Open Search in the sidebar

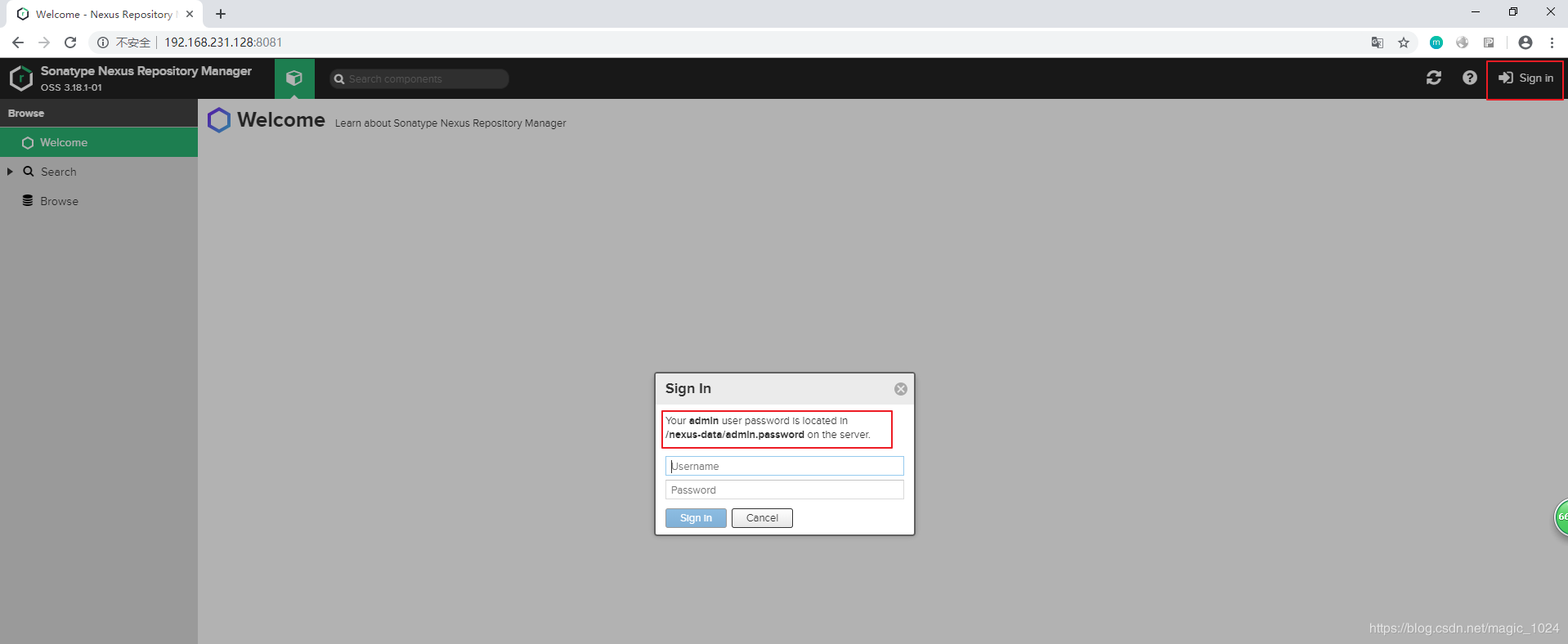click(58, 172)
